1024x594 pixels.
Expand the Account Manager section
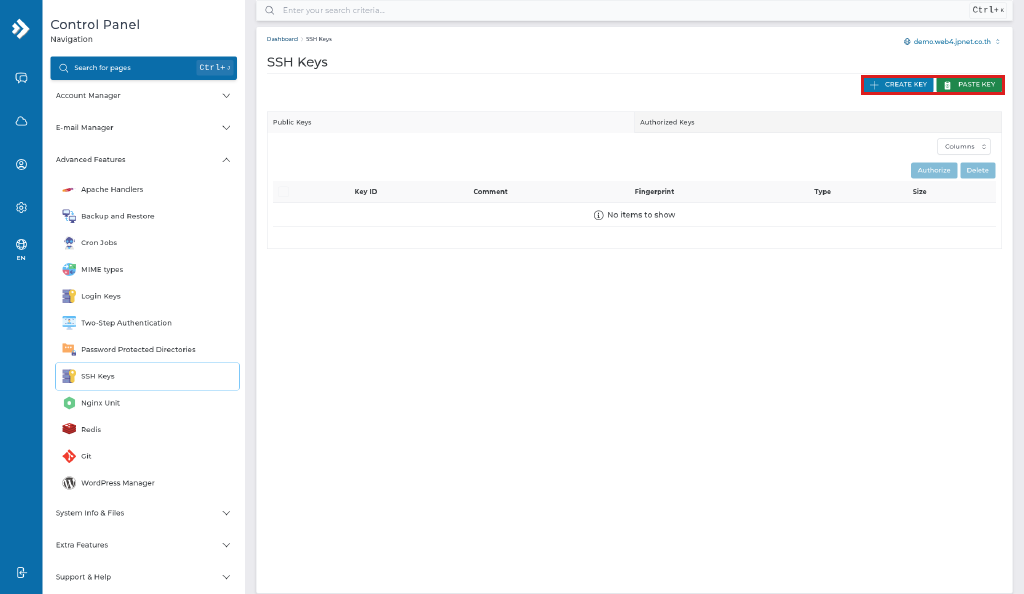click(144, 96)
